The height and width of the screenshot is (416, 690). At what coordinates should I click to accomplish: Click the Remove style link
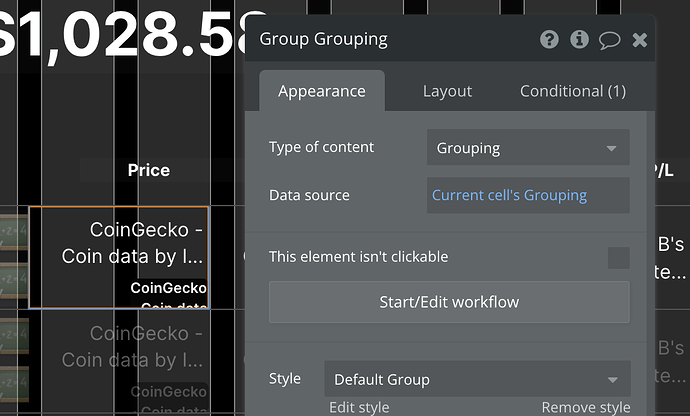pos(586,407)
